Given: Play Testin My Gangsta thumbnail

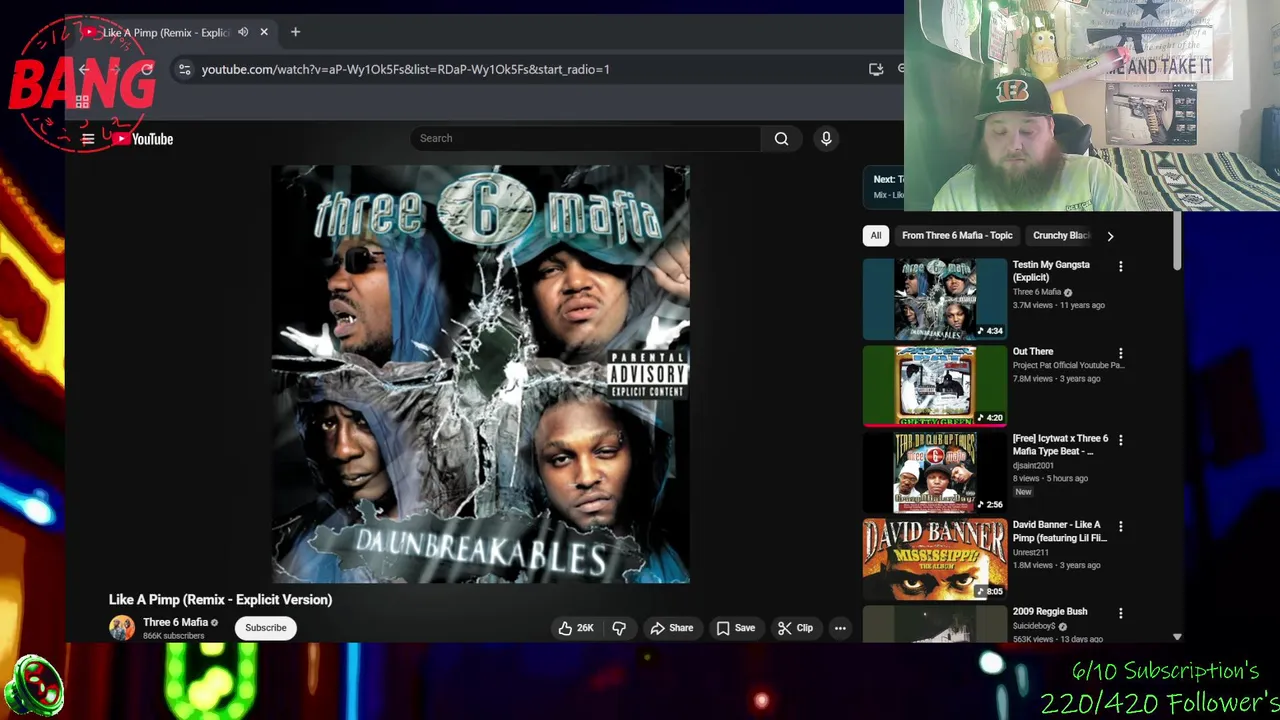Looking at the screenshot, I should click(x=935, y=299).
